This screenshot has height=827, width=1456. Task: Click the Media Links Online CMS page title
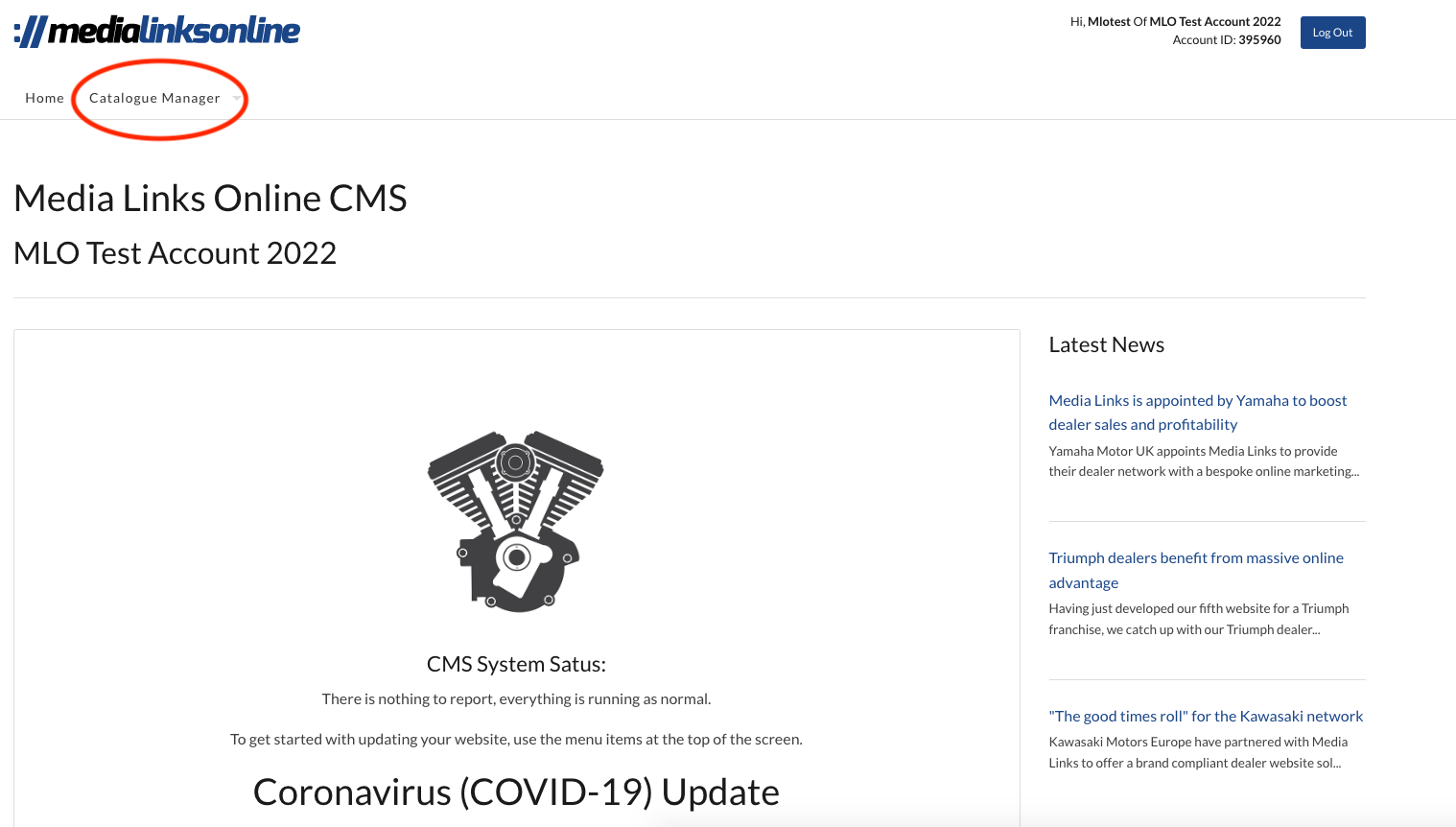coord(210,198)
